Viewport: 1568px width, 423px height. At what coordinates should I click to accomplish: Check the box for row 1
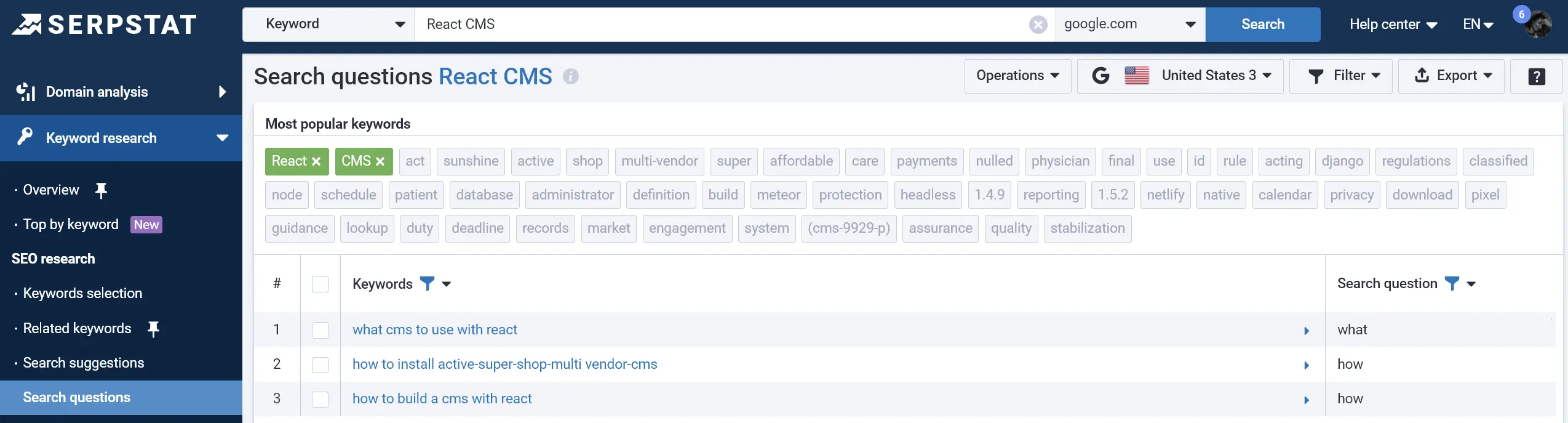coord(320,330)
